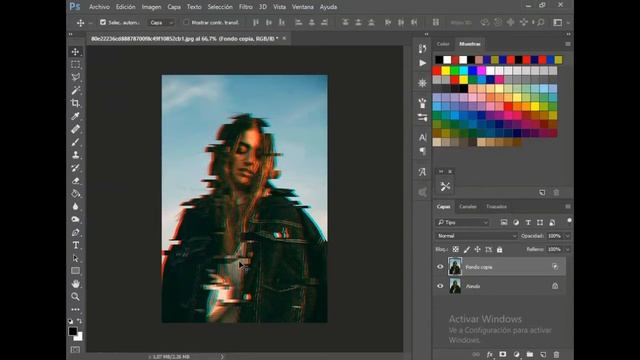Switch to the Trazados tab
The width and height of the screenshot is (640, 360).
coord(496,207)
